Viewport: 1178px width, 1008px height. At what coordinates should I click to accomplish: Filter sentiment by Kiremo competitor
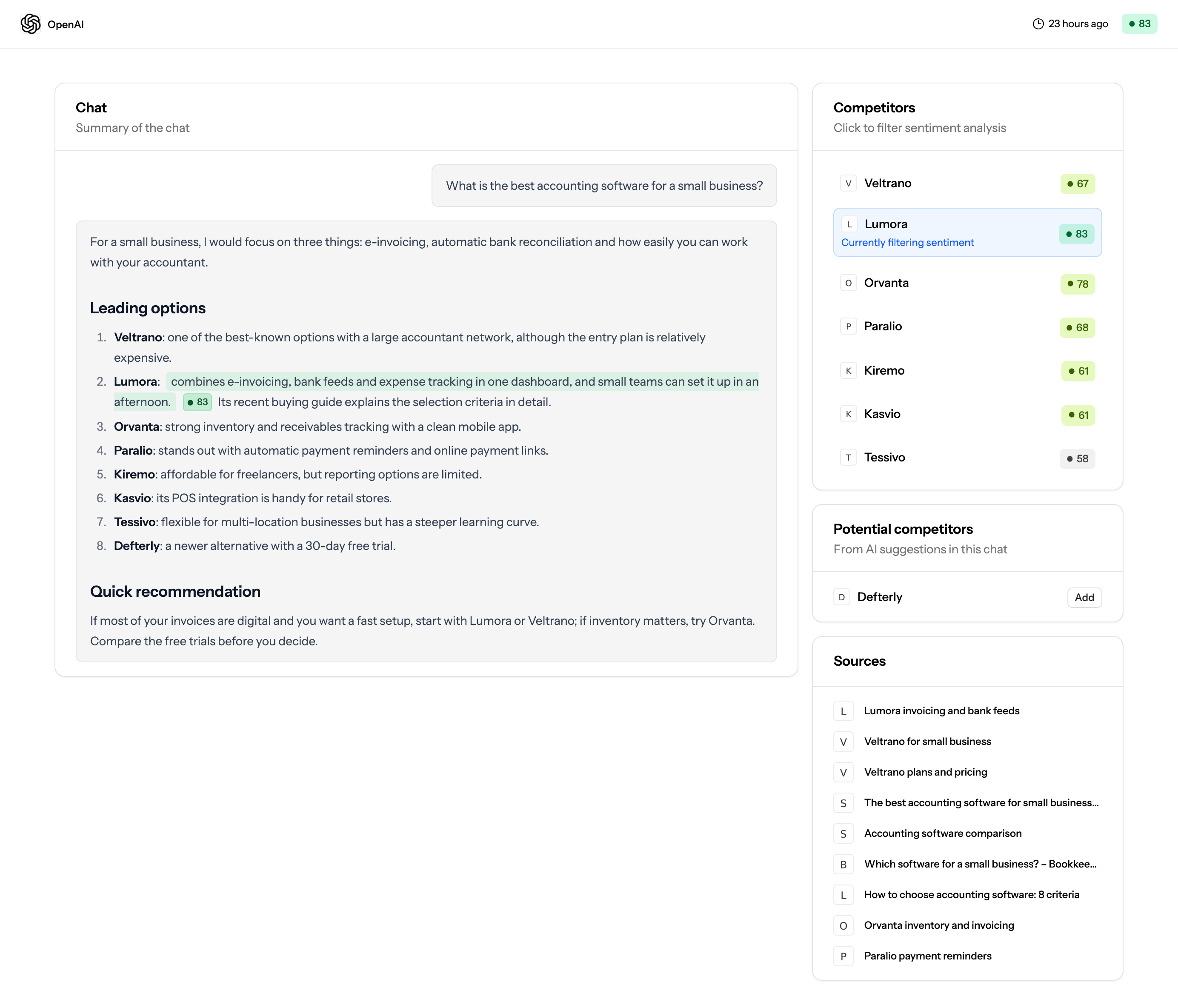click(968, 371)
